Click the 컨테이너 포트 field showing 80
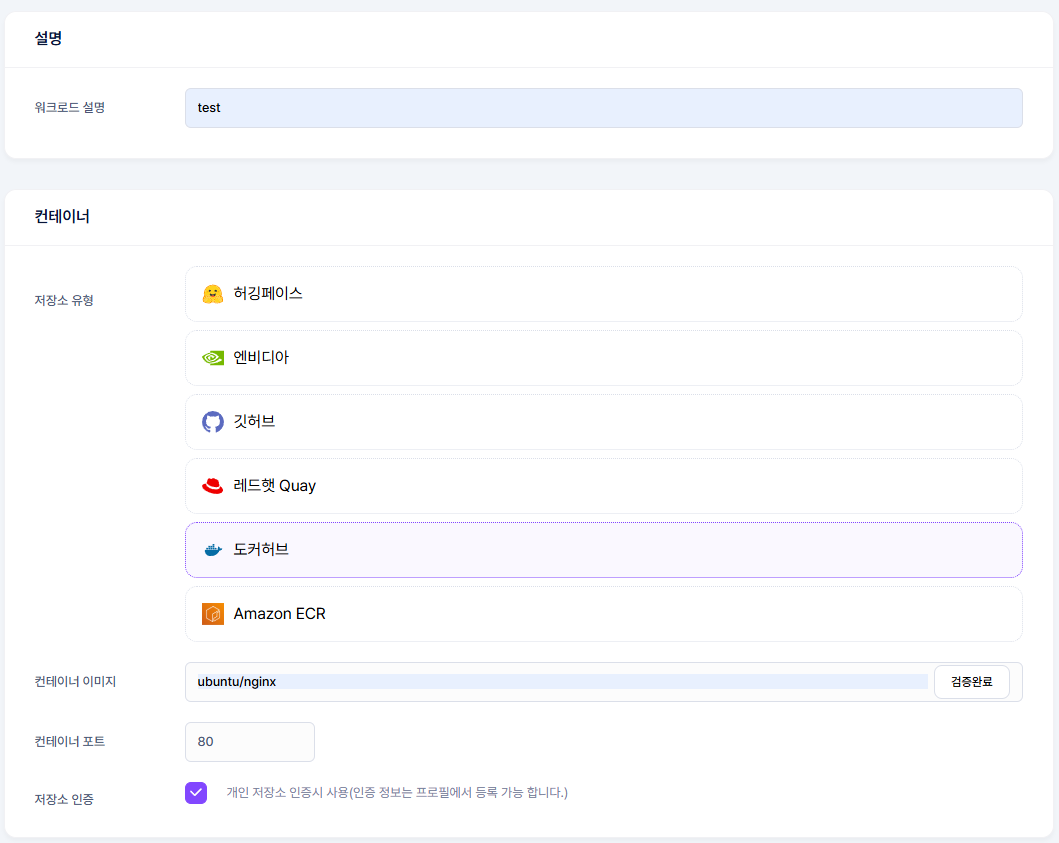This screenshot has width=1059, height=843. click(250, 742)
